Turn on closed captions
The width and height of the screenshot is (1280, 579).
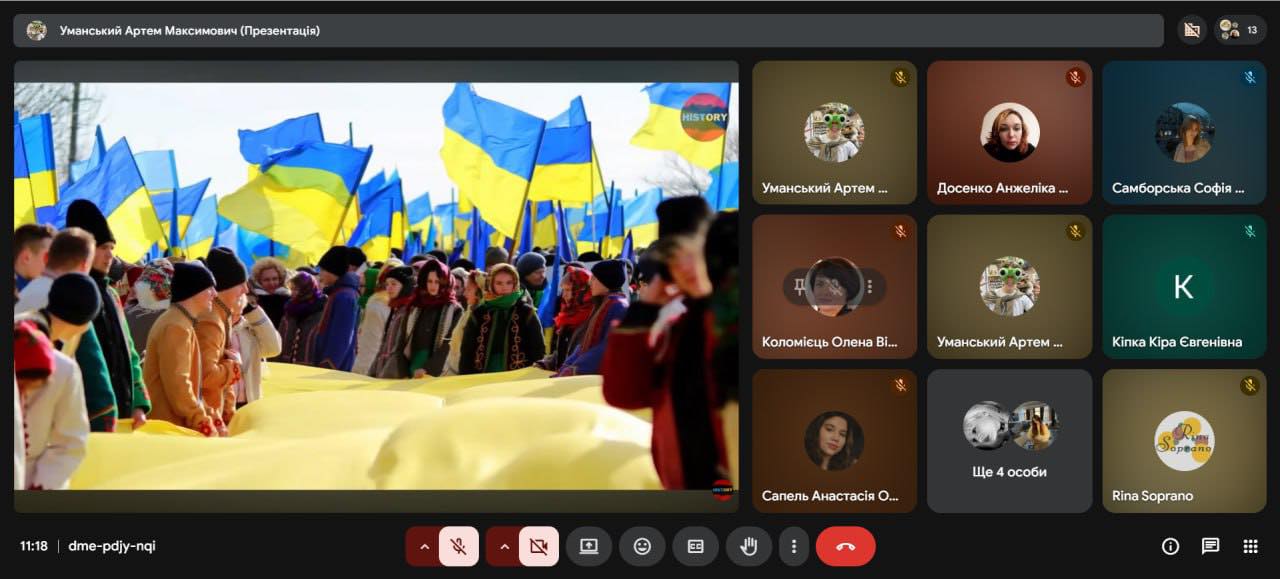[695, 546]
